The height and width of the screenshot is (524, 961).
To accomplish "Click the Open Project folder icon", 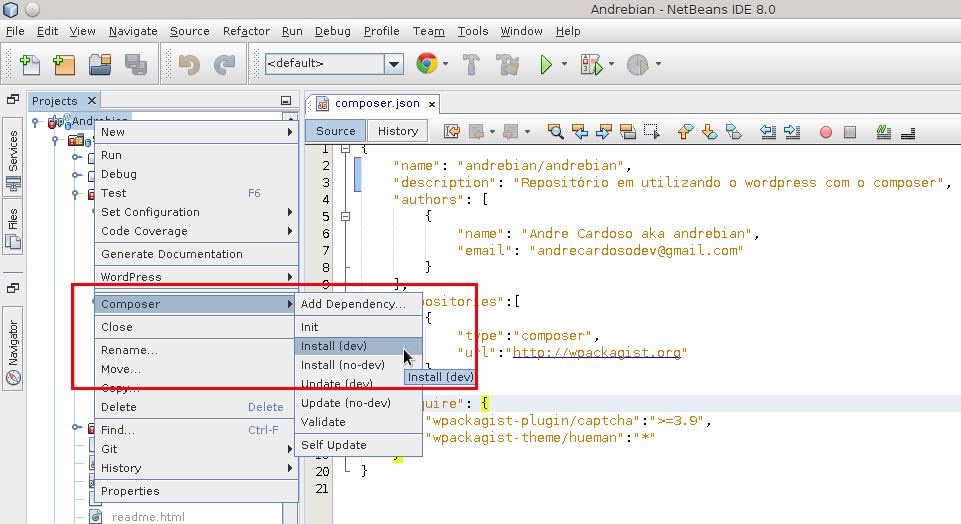I will point(100,64).
